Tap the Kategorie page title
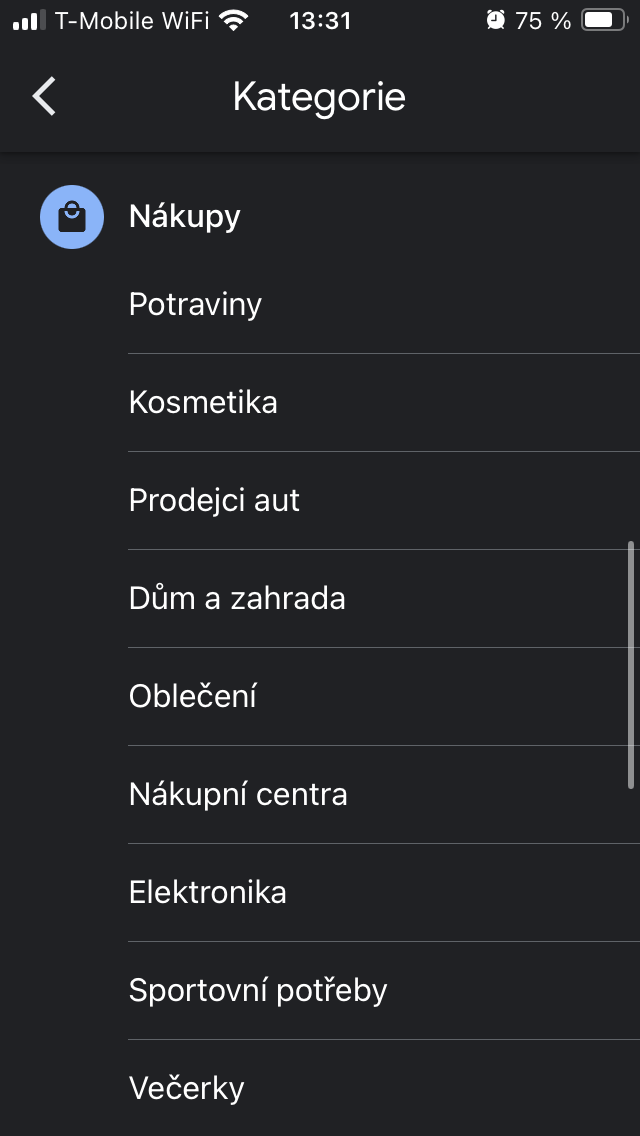 point(319,97)
